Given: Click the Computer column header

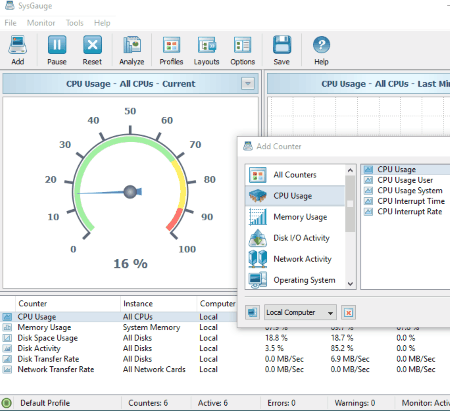Looking at the screenshot, I should [217, 304].
